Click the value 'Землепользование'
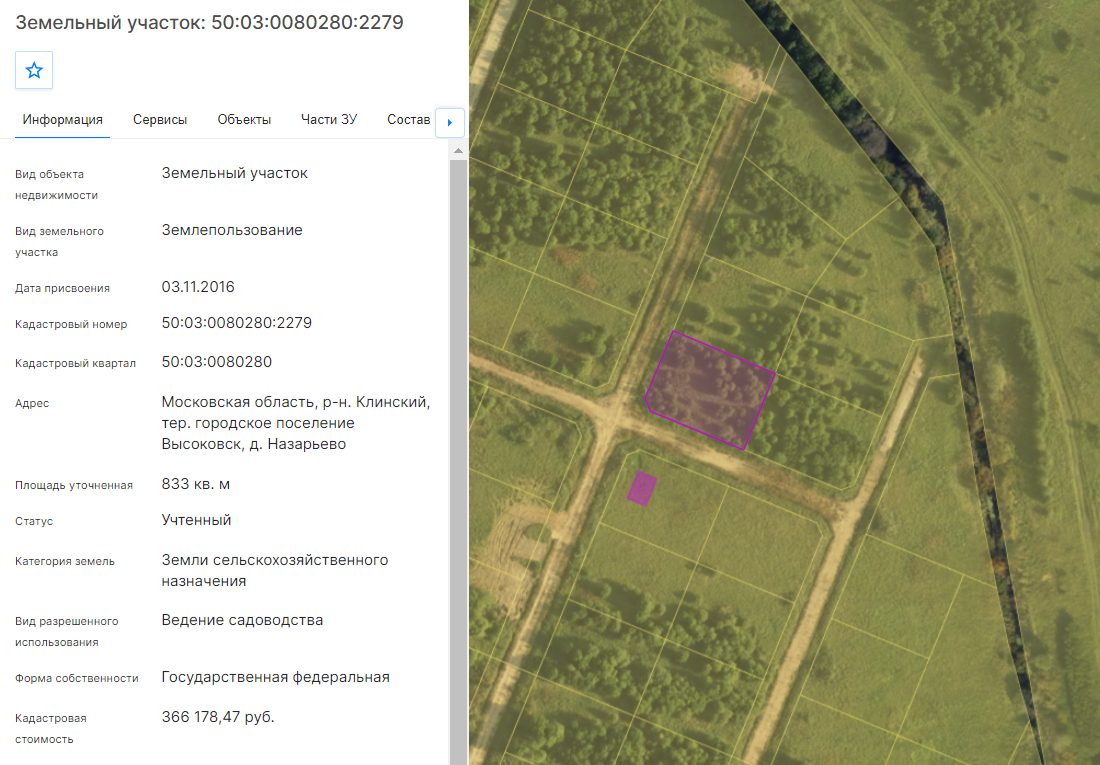Screen dimensions: 1100x765 [x=232, y=230]
